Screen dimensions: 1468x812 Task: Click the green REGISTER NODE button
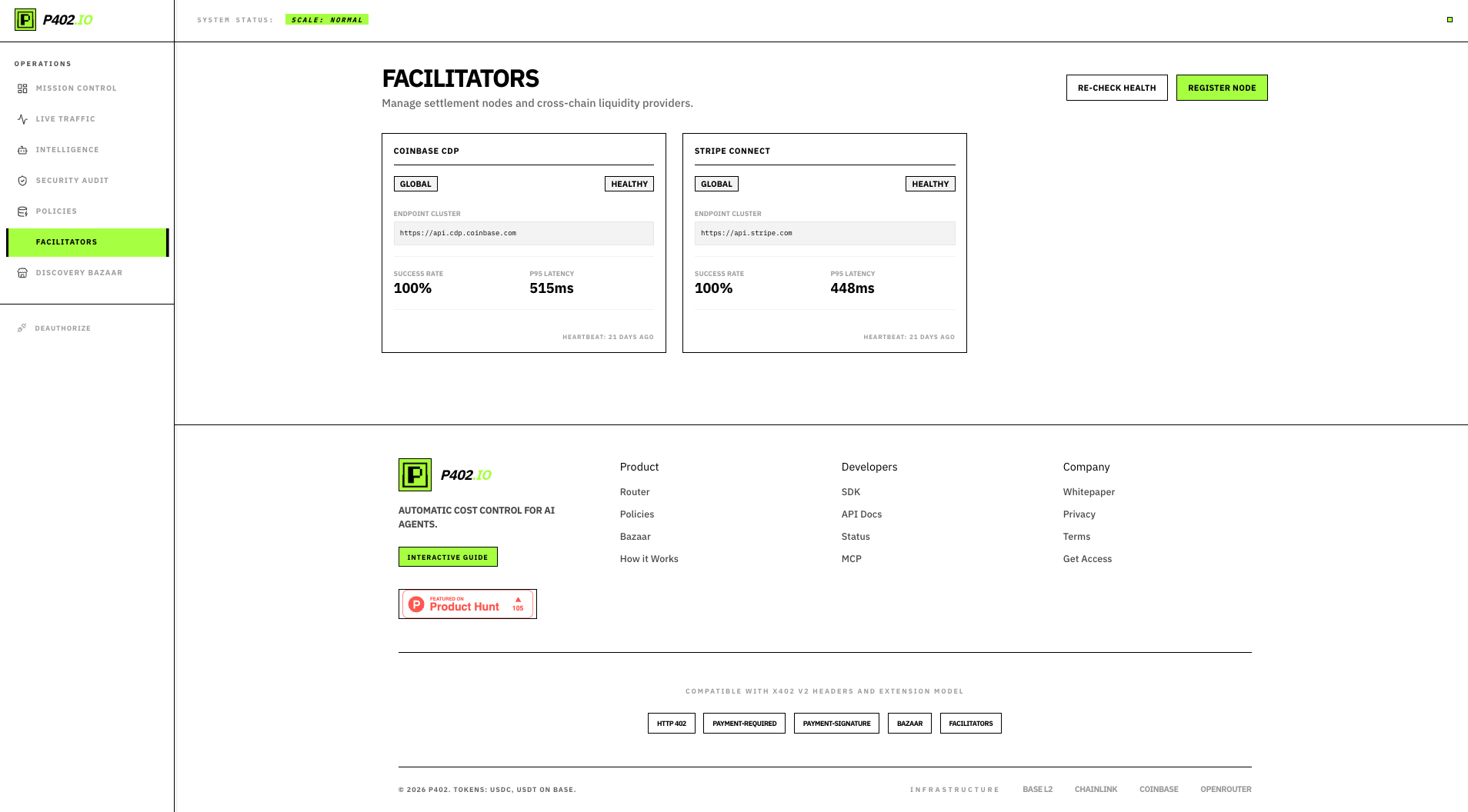(x=1222, y=88)
